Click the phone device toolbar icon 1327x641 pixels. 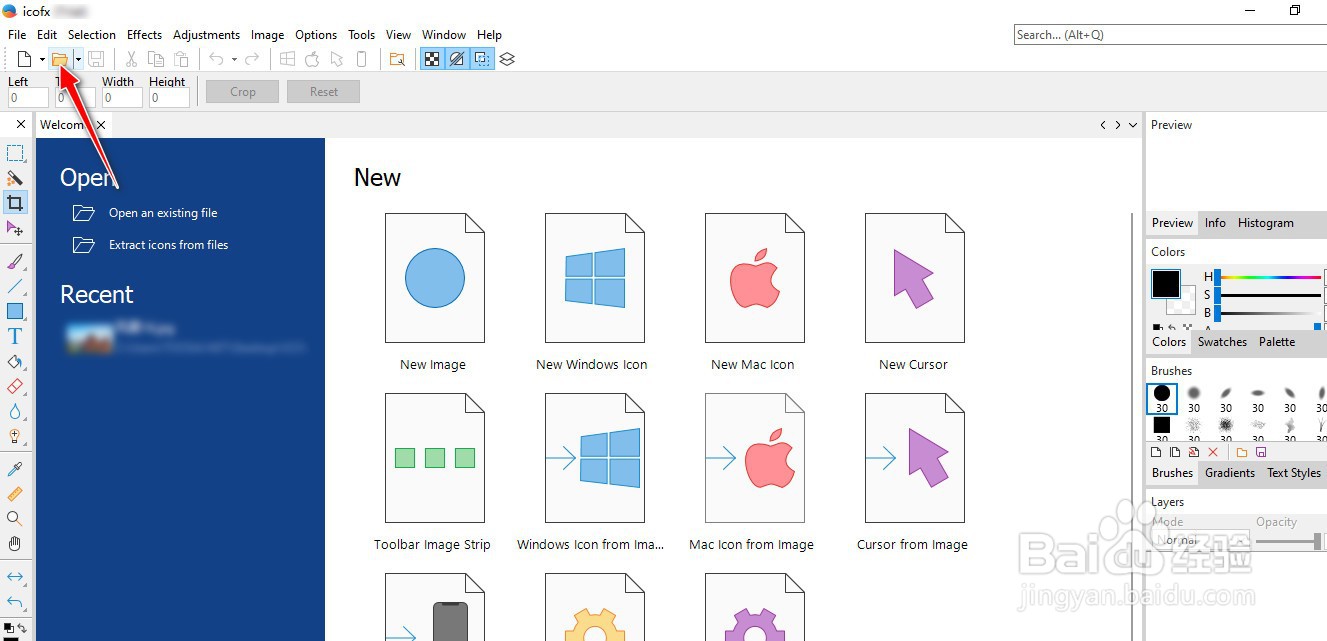point(362,59)
